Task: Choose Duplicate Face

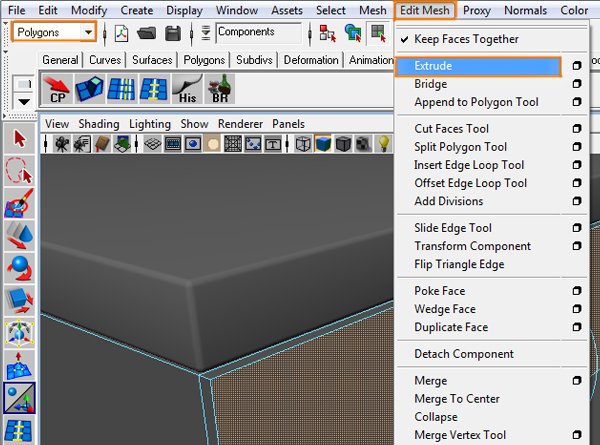Action: [451, 327]
